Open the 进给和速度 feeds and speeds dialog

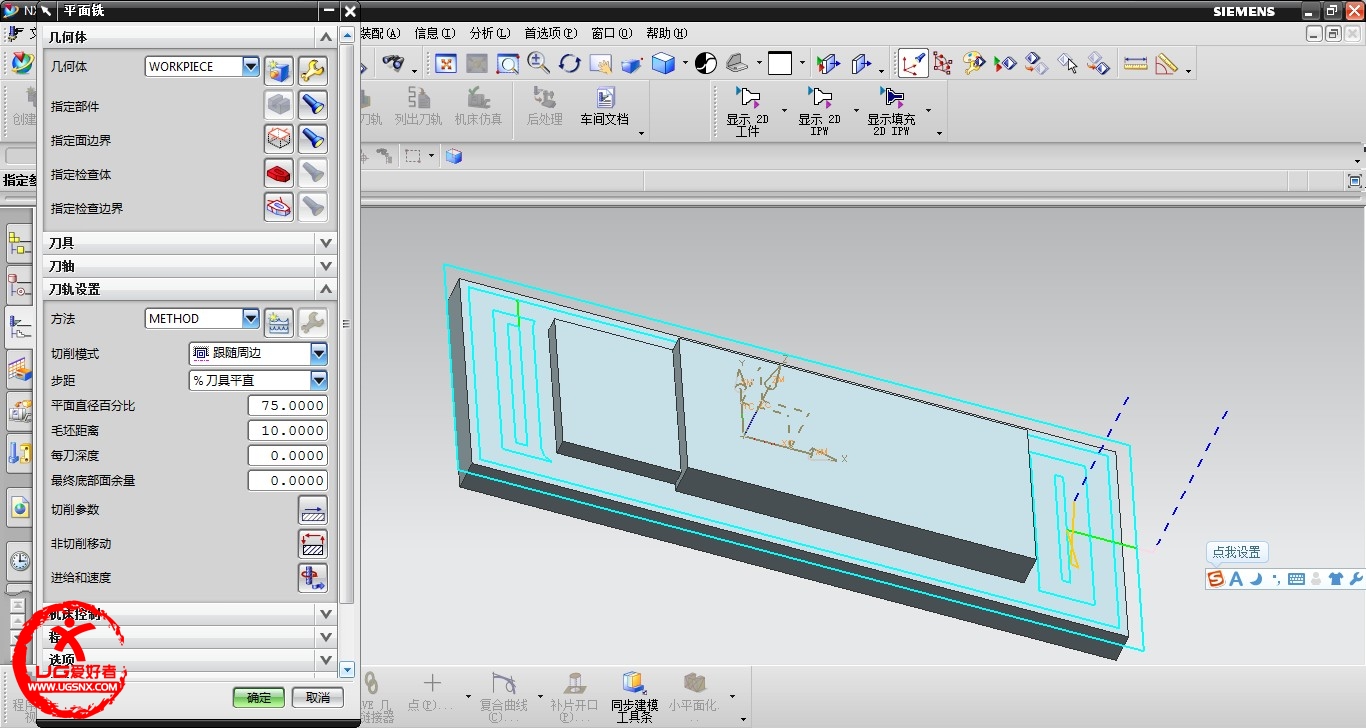click(313, 578)
